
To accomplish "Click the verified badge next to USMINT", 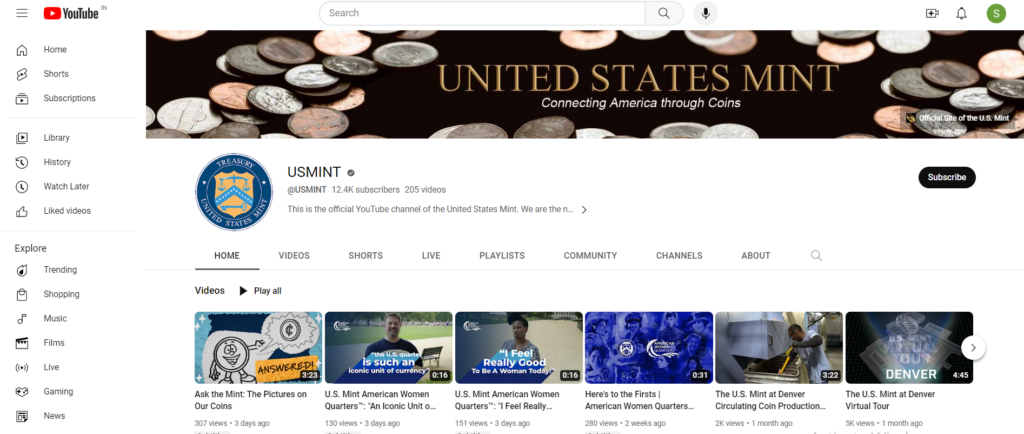I will 351,173.
